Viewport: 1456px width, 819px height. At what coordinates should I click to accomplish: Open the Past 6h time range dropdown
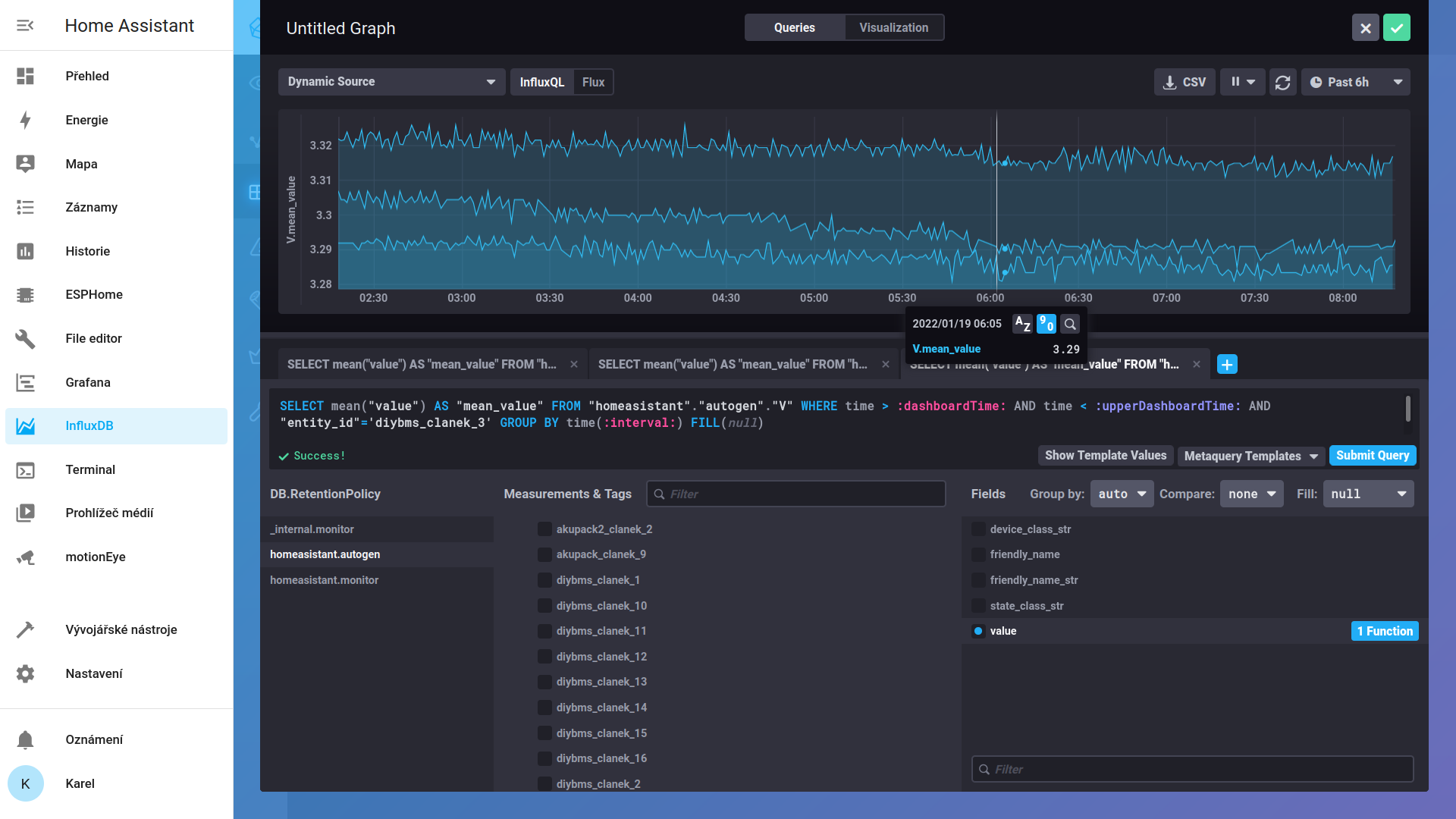[1356, 82]
